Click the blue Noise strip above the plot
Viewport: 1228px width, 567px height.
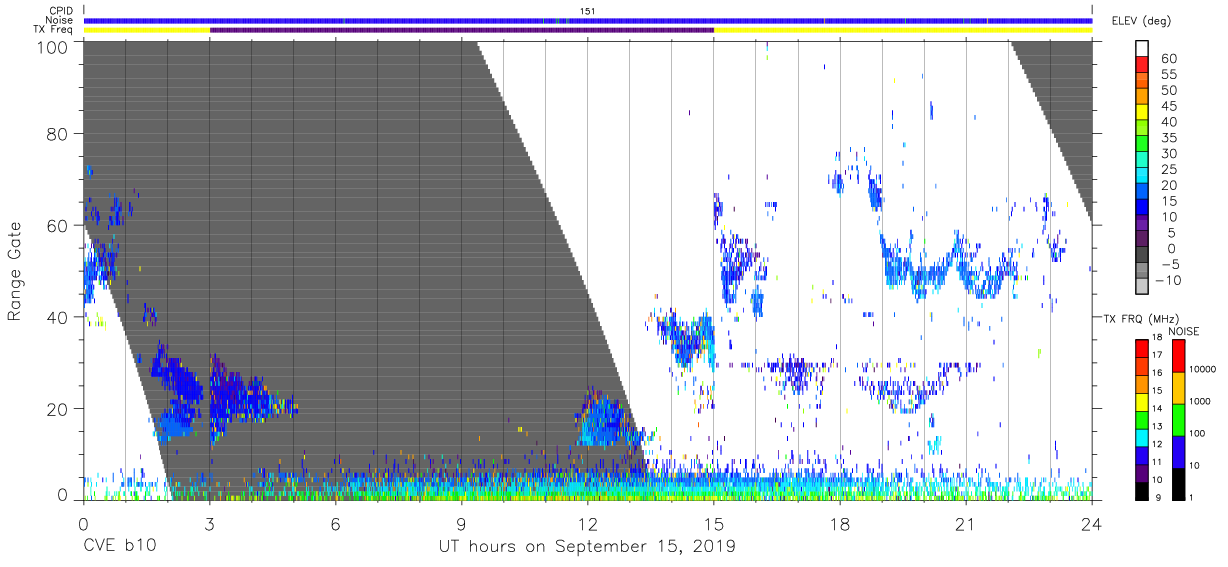tap(588, 20)
